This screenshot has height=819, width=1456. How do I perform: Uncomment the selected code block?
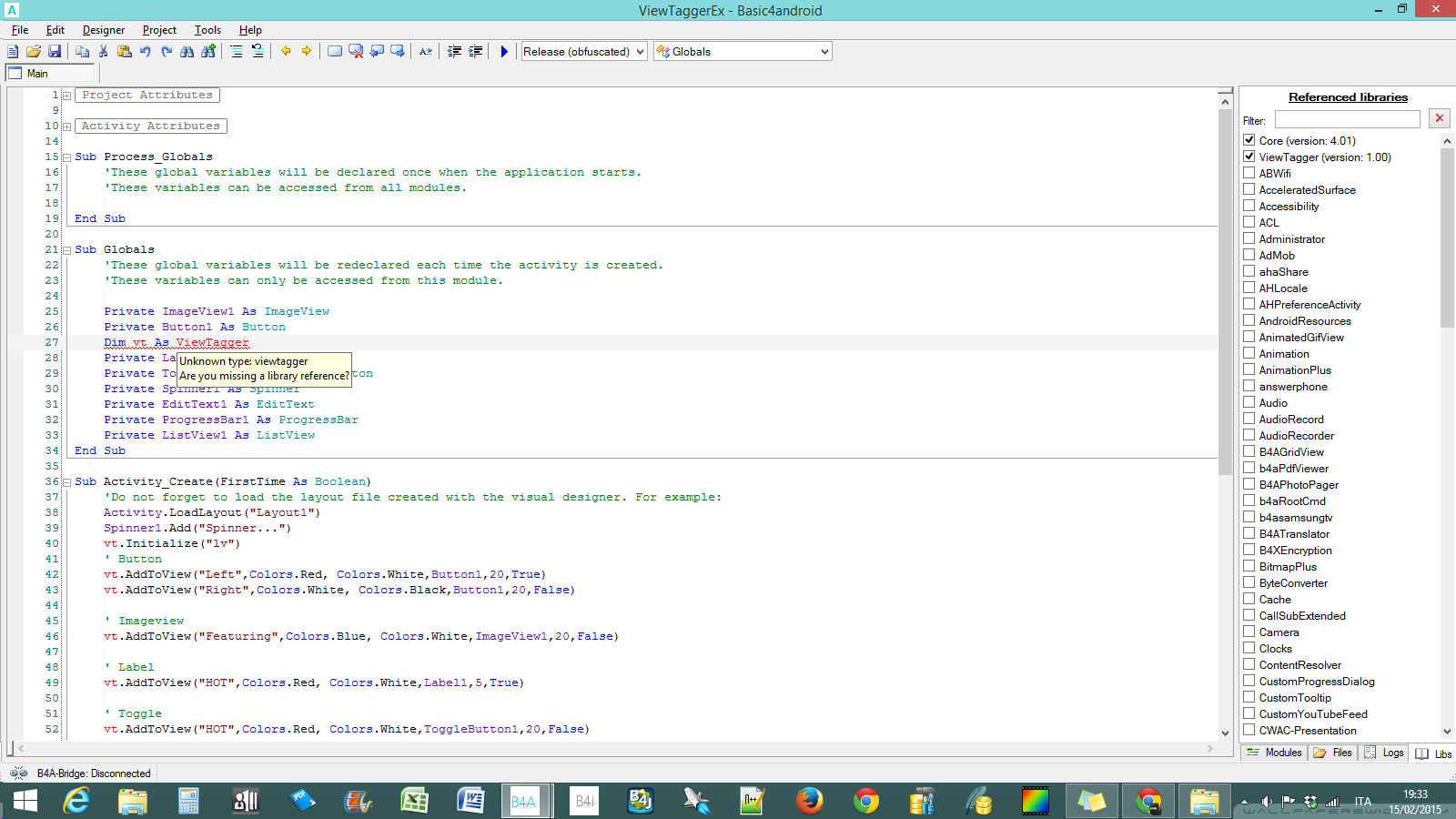[258, 52]
